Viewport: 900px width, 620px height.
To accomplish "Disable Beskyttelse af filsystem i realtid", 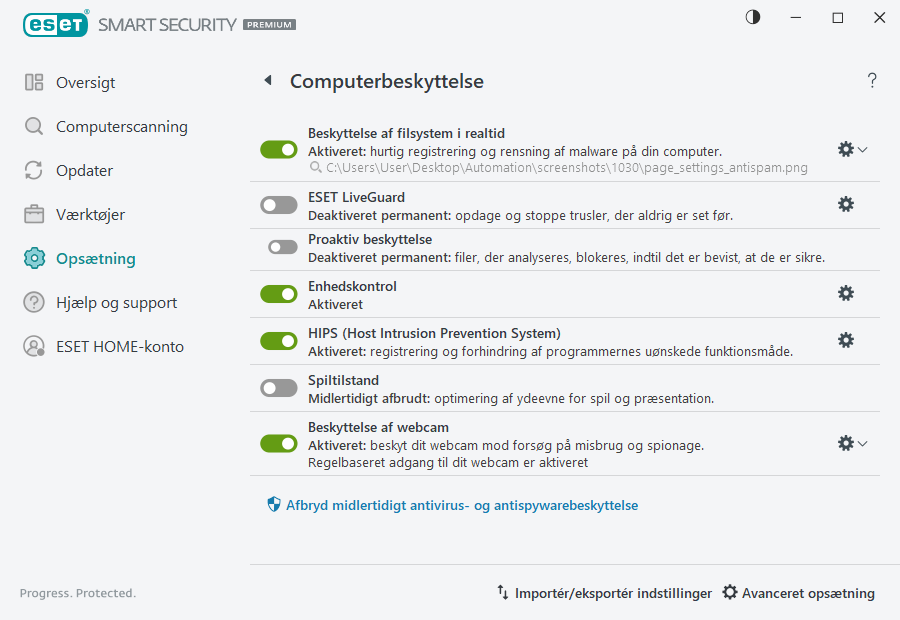I will [278, 149].
